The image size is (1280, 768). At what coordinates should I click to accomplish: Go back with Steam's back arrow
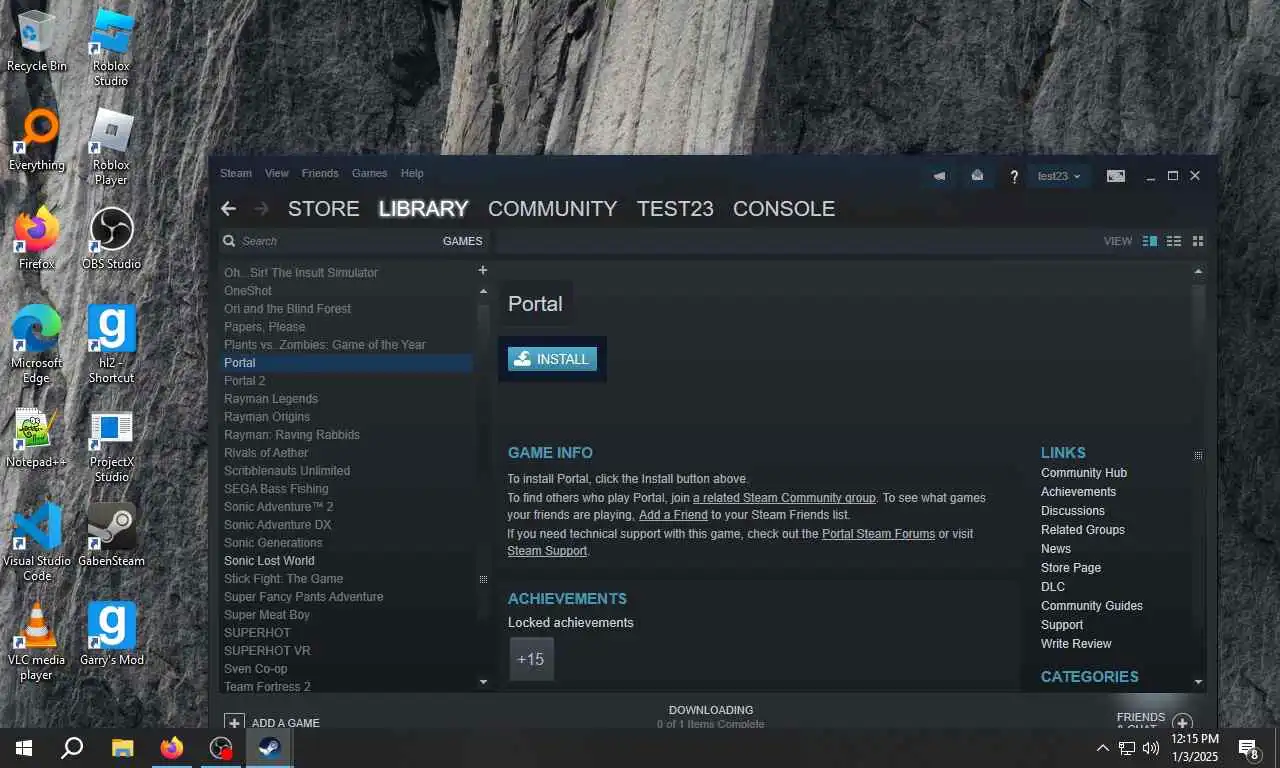pyautogui.click(x=228, y=208)
